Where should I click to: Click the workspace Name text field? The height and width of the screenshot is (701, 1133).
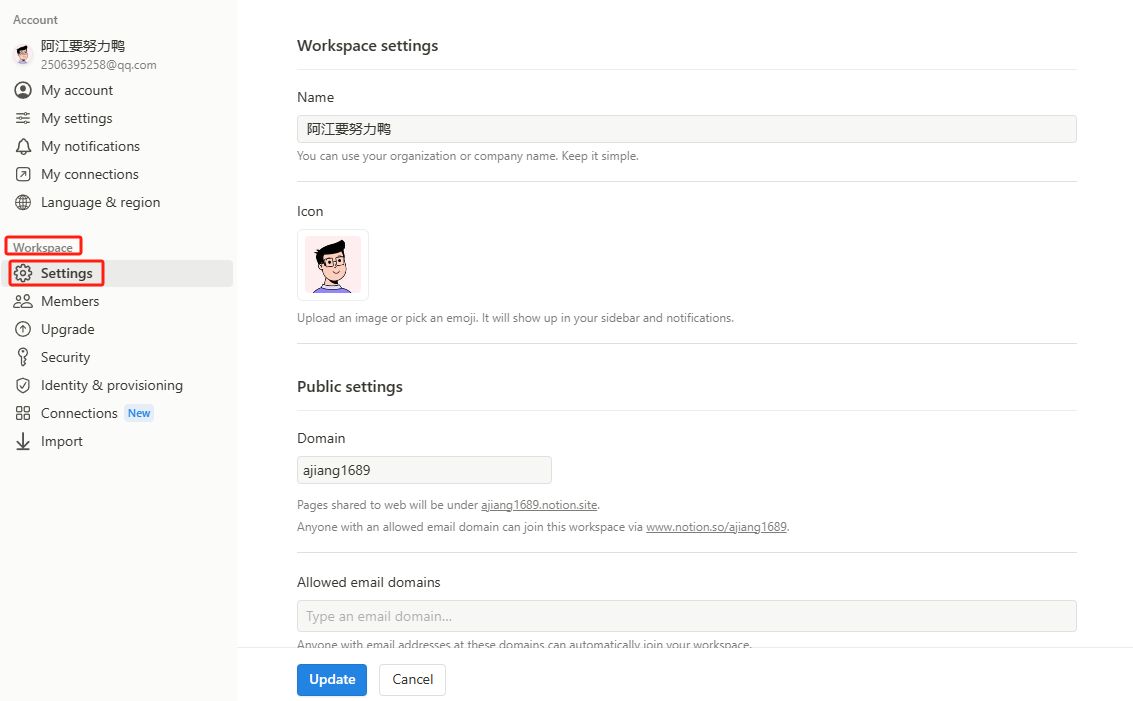pyautogui.click(x=686, y=129)
